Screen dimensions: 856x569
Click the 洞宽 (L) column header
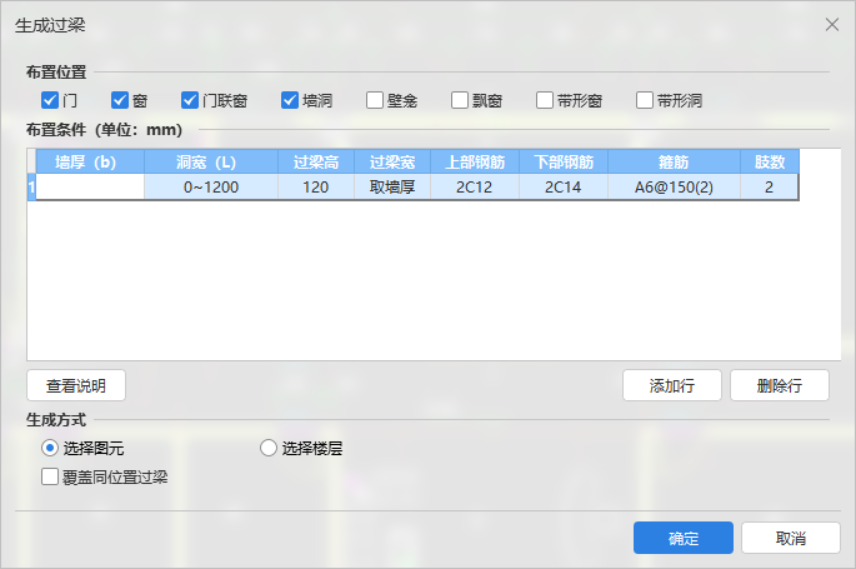[211, 162]
